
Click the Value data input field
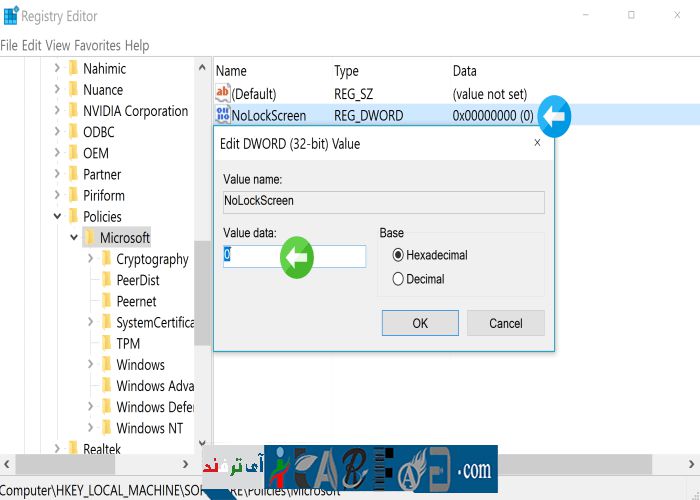pos(294,256)
